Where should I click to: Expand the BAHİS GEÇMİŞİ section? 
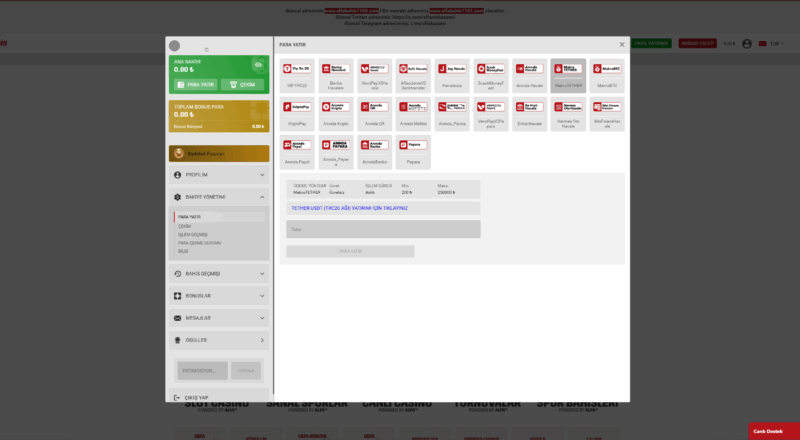[x=219, y=274]
